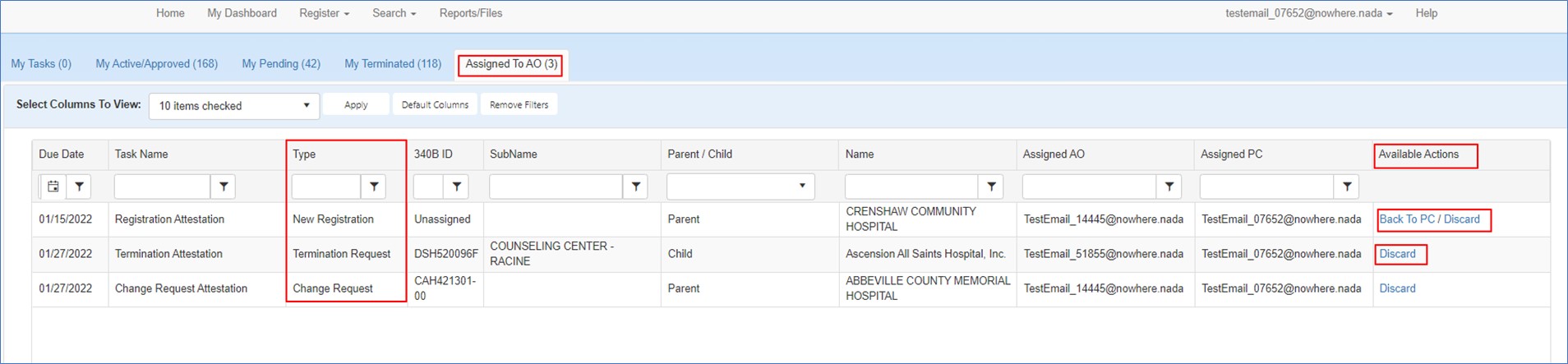Expand the Search menu in navbar
The width and height of the screenshot is (1568, 364).
pos(394,13)
